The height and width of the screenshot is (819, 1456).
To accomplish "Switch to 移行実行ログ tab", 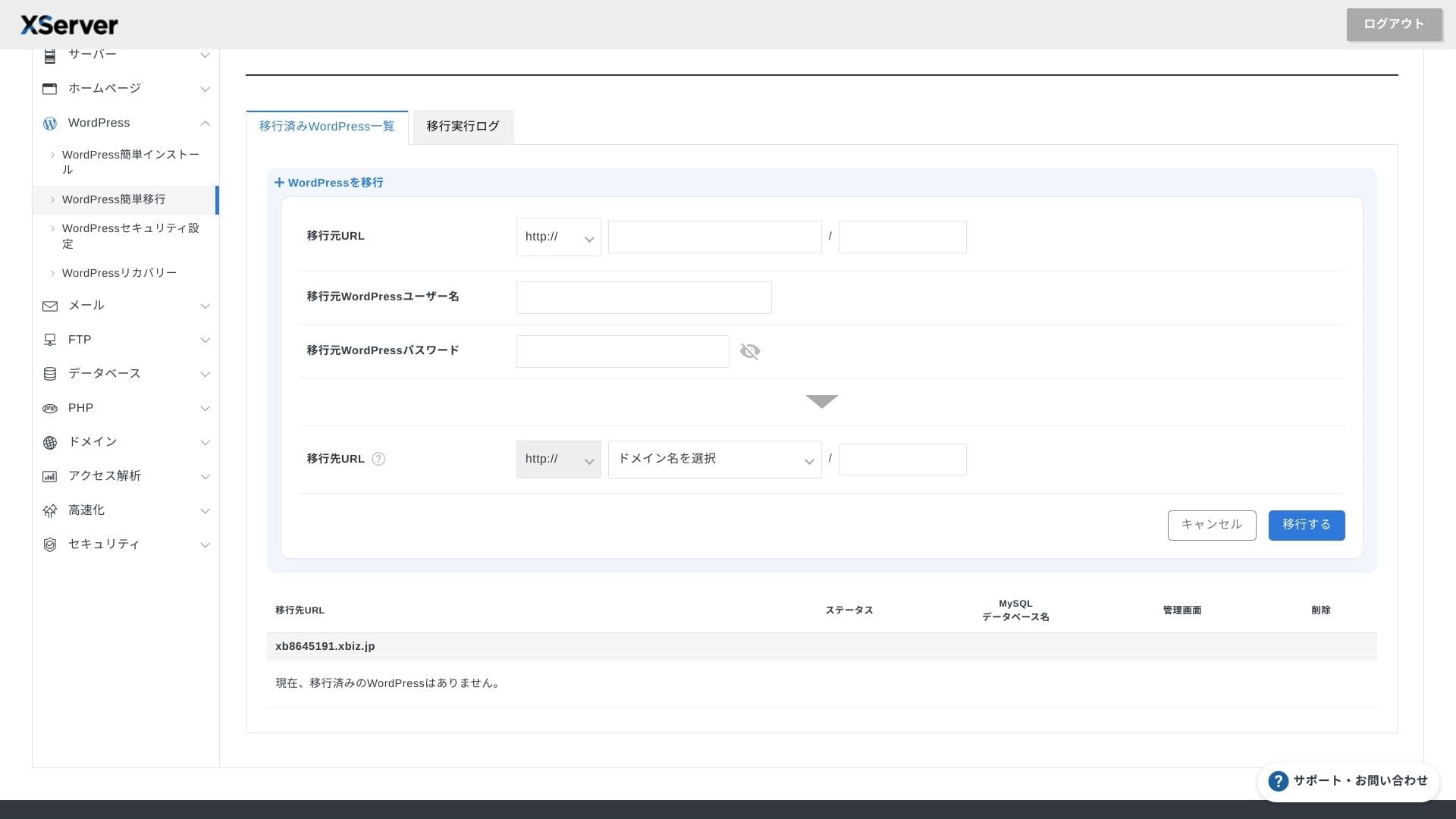I will point(463,127).
